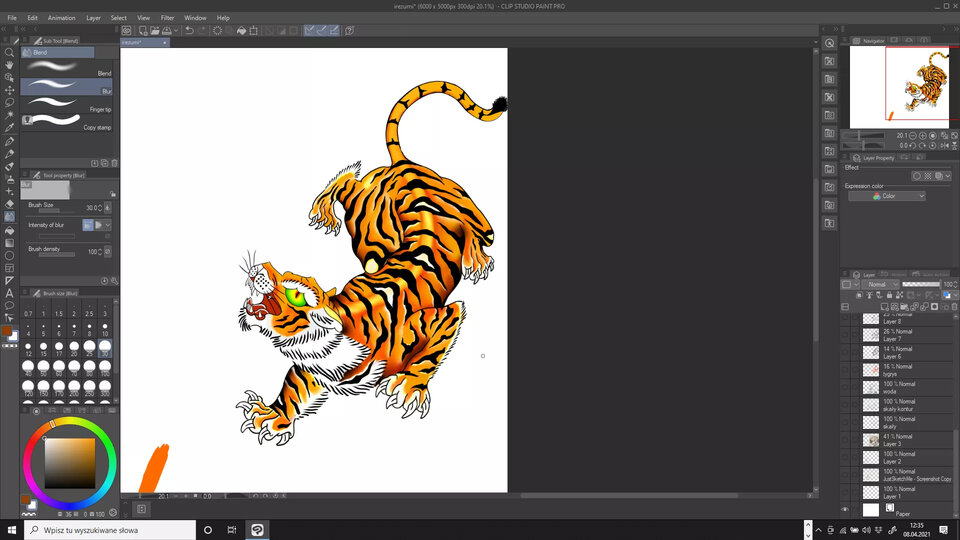Screen dimensions: 960x540
Task: Select the Move layer tool
Action: coord(9,90)
